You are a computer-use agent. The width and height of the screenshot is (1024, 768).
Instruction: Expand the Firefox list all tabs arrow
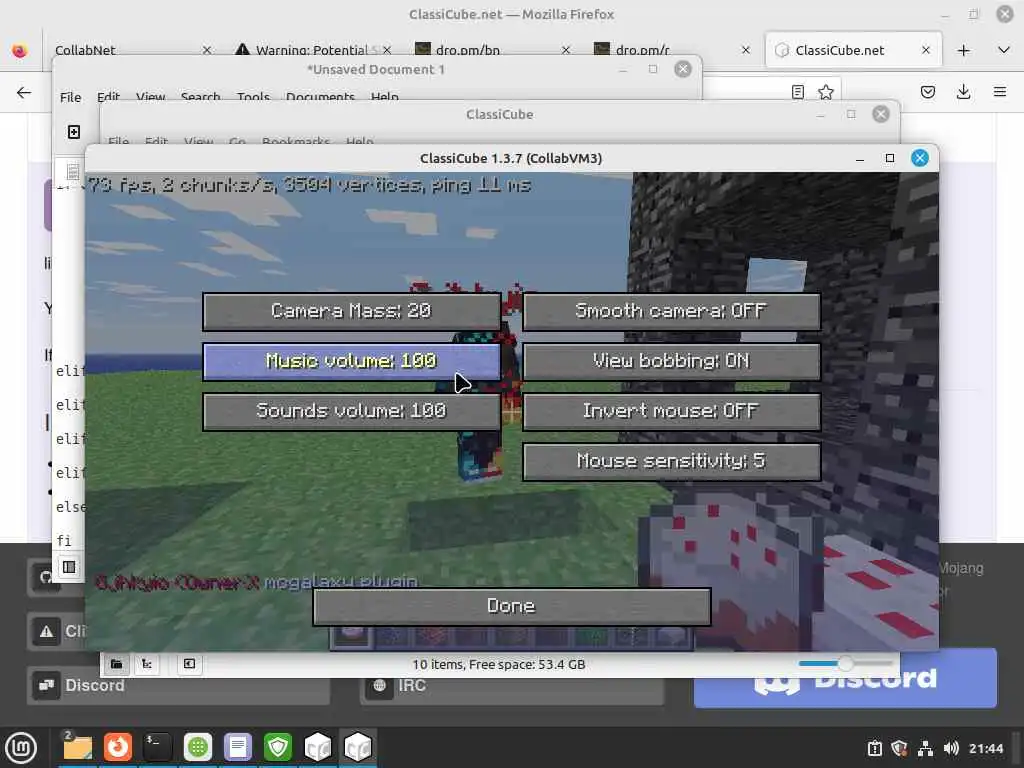coord(1004,50)
